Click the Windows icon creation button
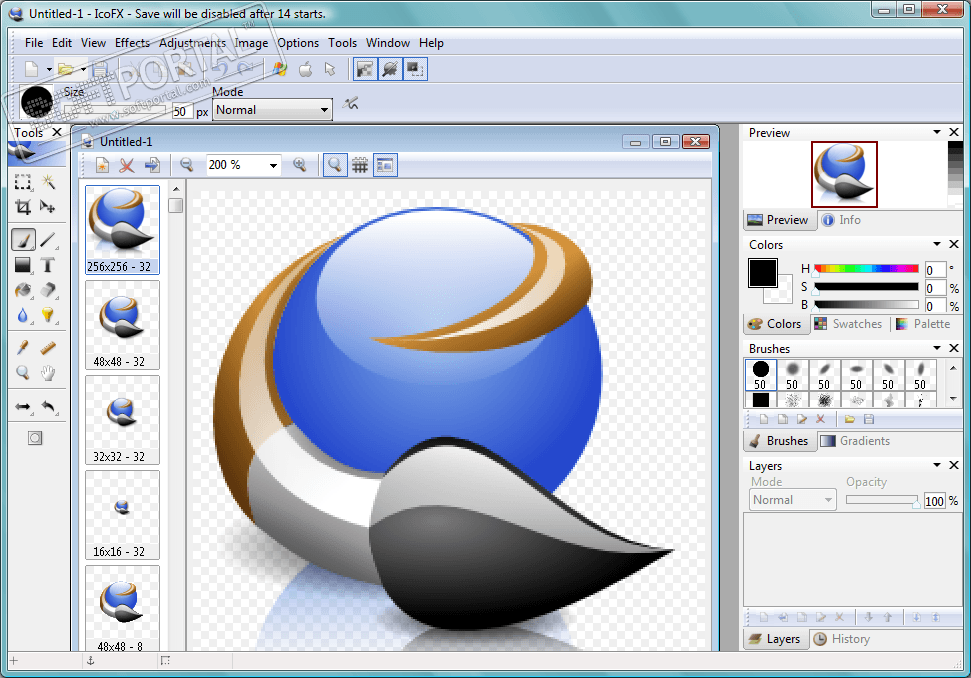 click(281, 69)
